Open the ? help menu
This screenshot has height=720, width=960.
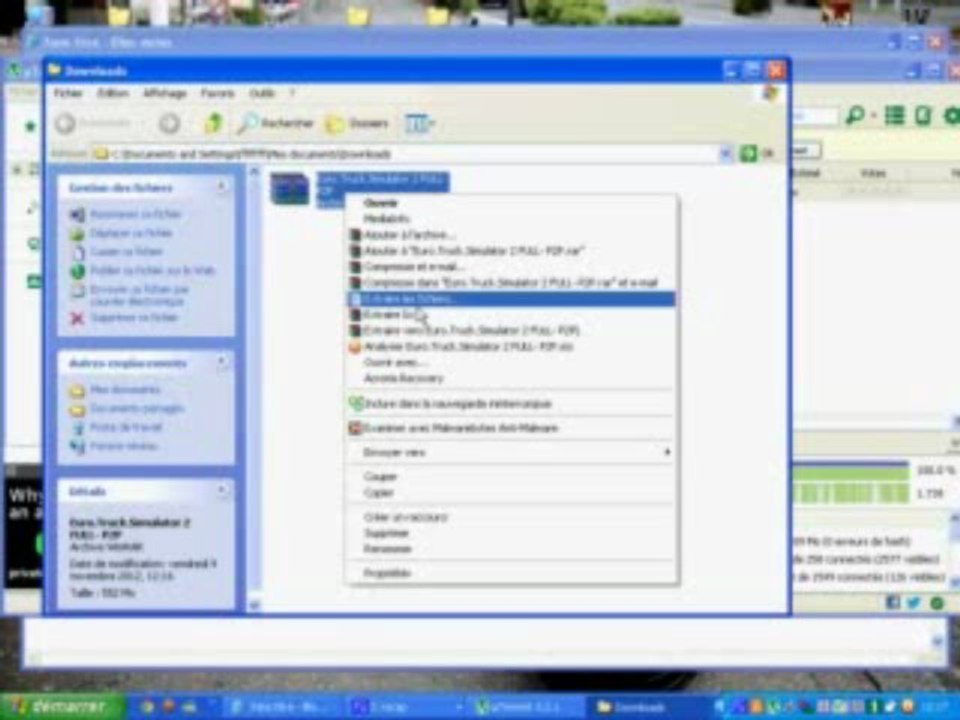tap(292, 93)
